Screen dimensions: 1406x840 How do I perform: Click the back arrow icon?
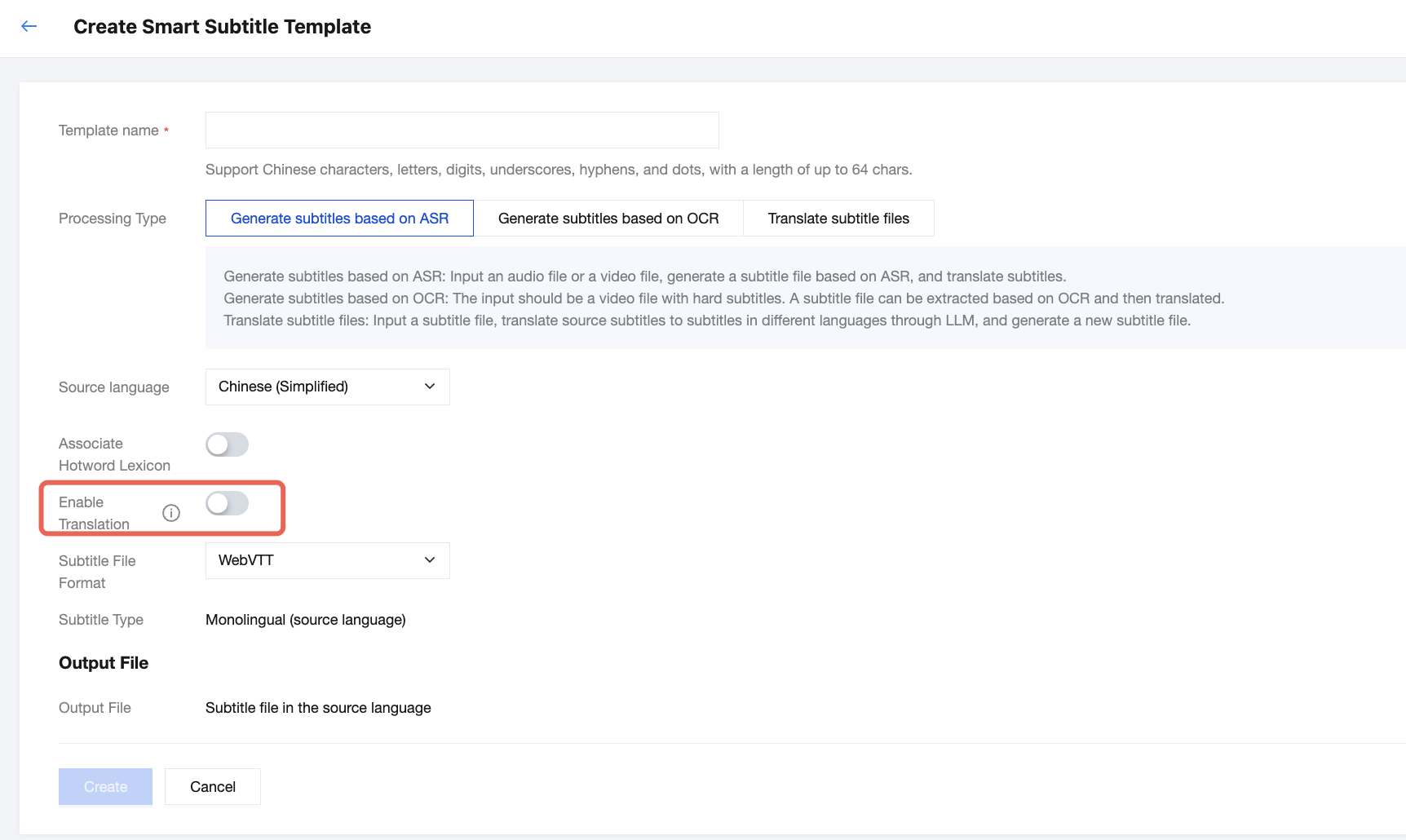point(29,26)
